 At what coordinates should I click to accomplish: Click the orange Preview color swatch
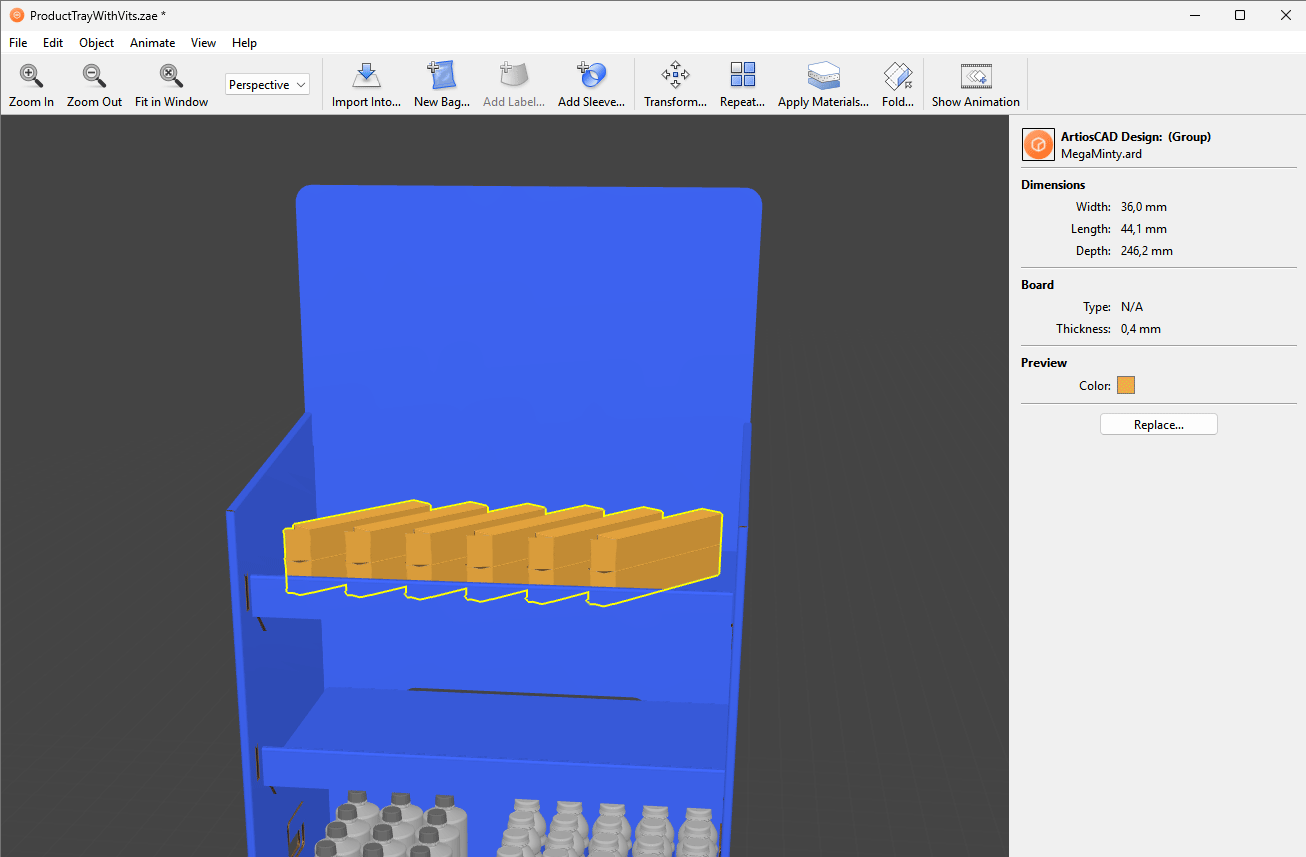(1126, 385)
